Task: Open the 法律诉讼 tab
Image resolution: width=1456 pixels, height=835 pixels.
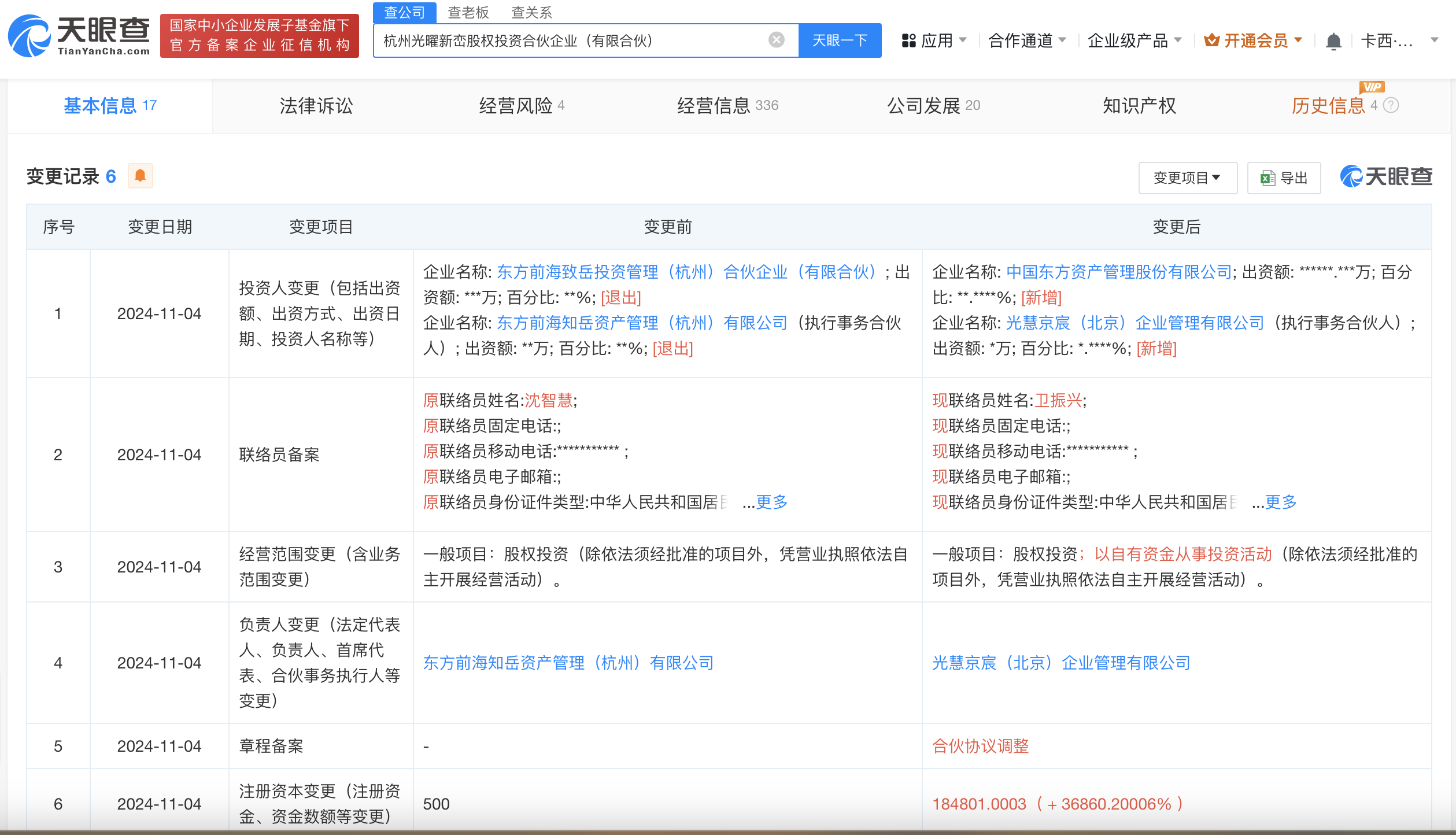Action: (x=316, y=106)
